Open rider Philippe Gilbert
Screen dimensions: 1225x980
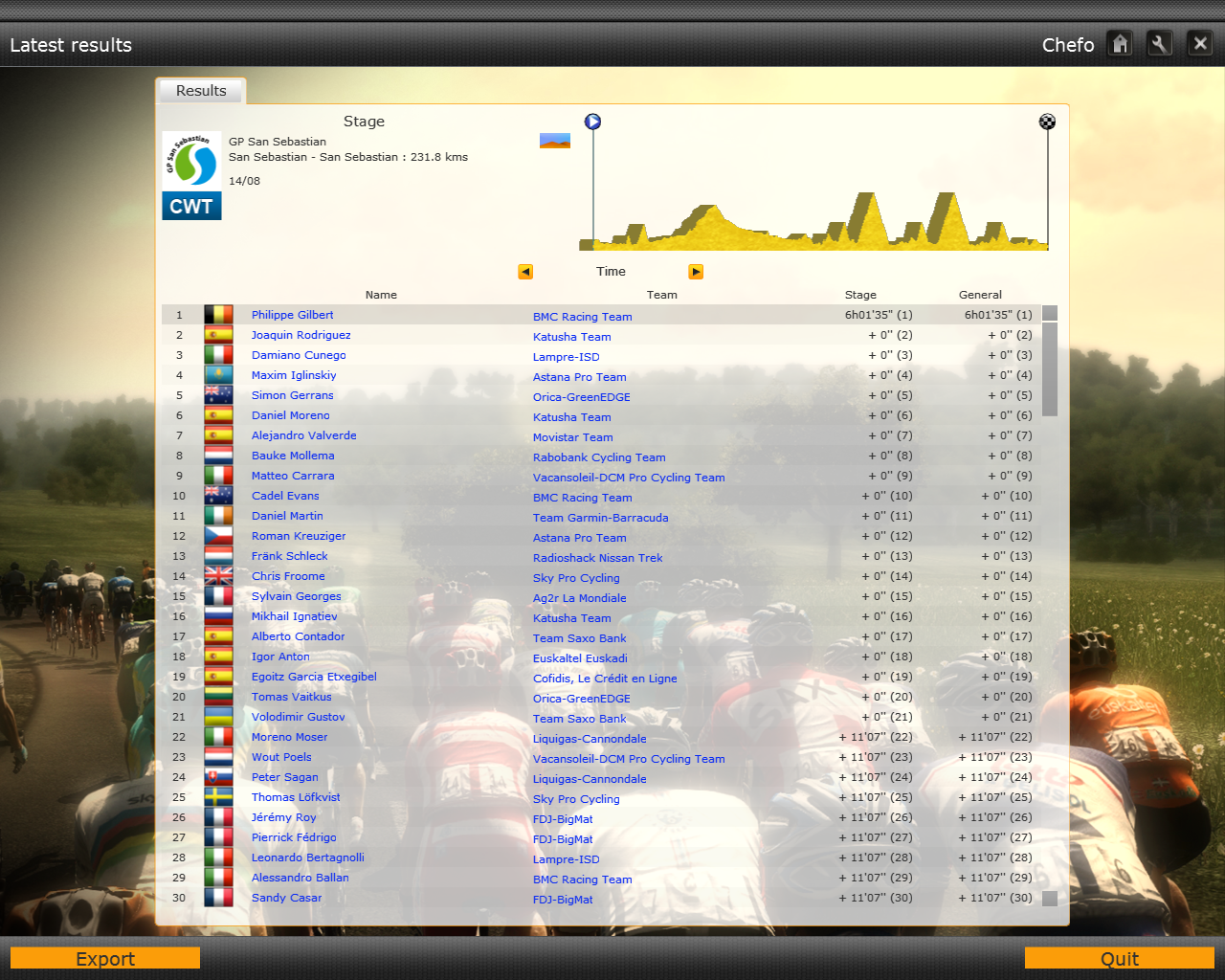(x=293, y=315)
